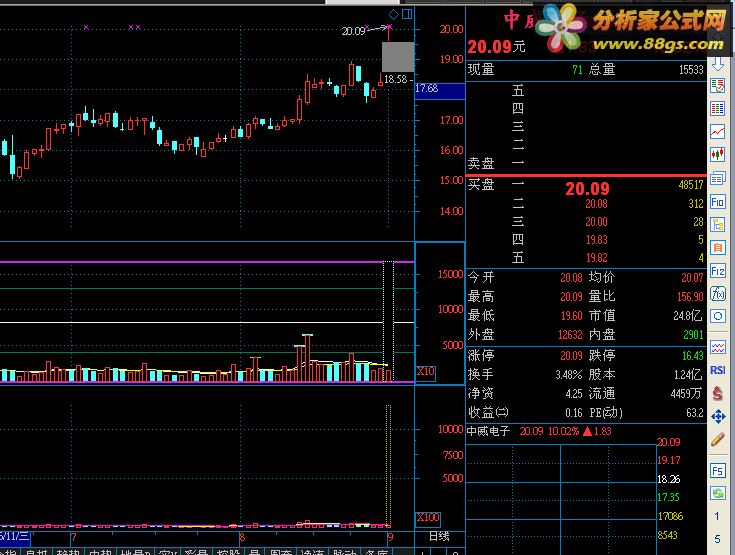The width and height of the screenshot is (735, 555).
Task: Click the down arrow icon in the right toolbar
Action: click(x=718, y=63)
